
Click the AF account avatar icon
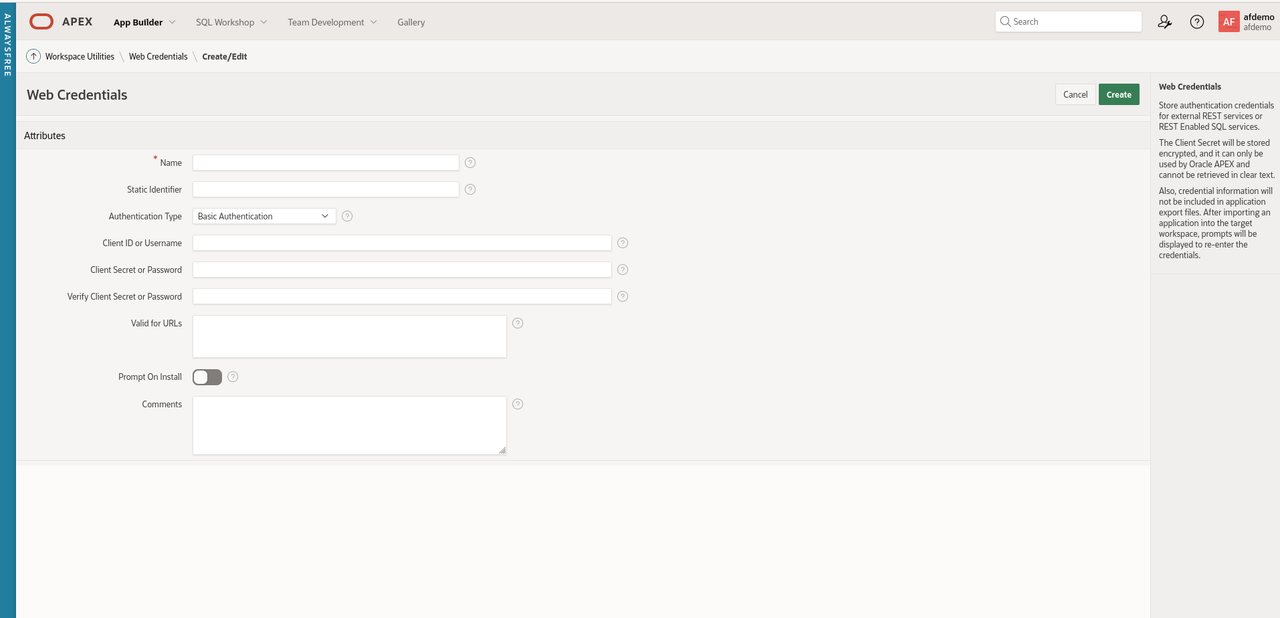point(1228,22)
